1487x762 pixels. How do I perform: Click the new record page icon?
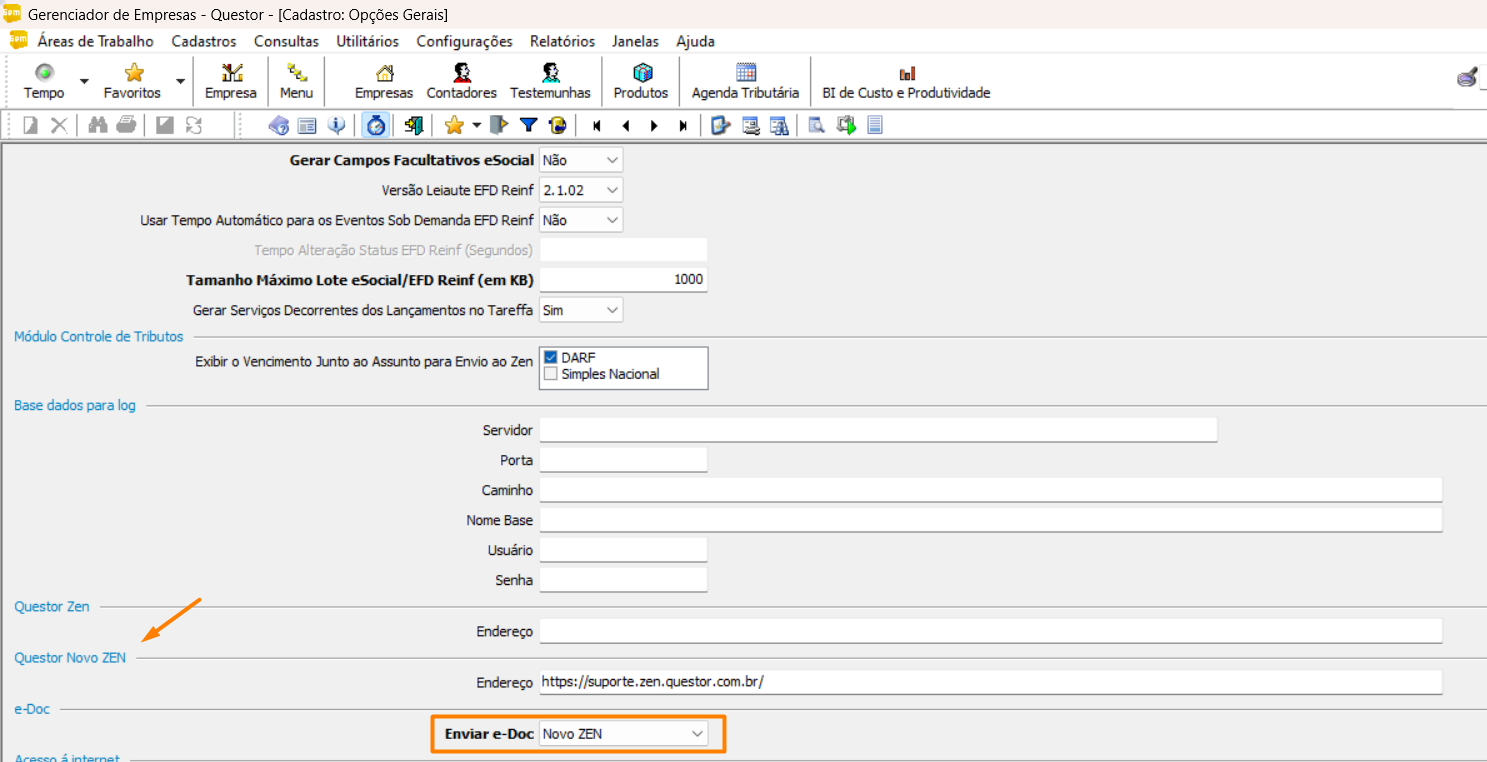(x=31, y=125)
